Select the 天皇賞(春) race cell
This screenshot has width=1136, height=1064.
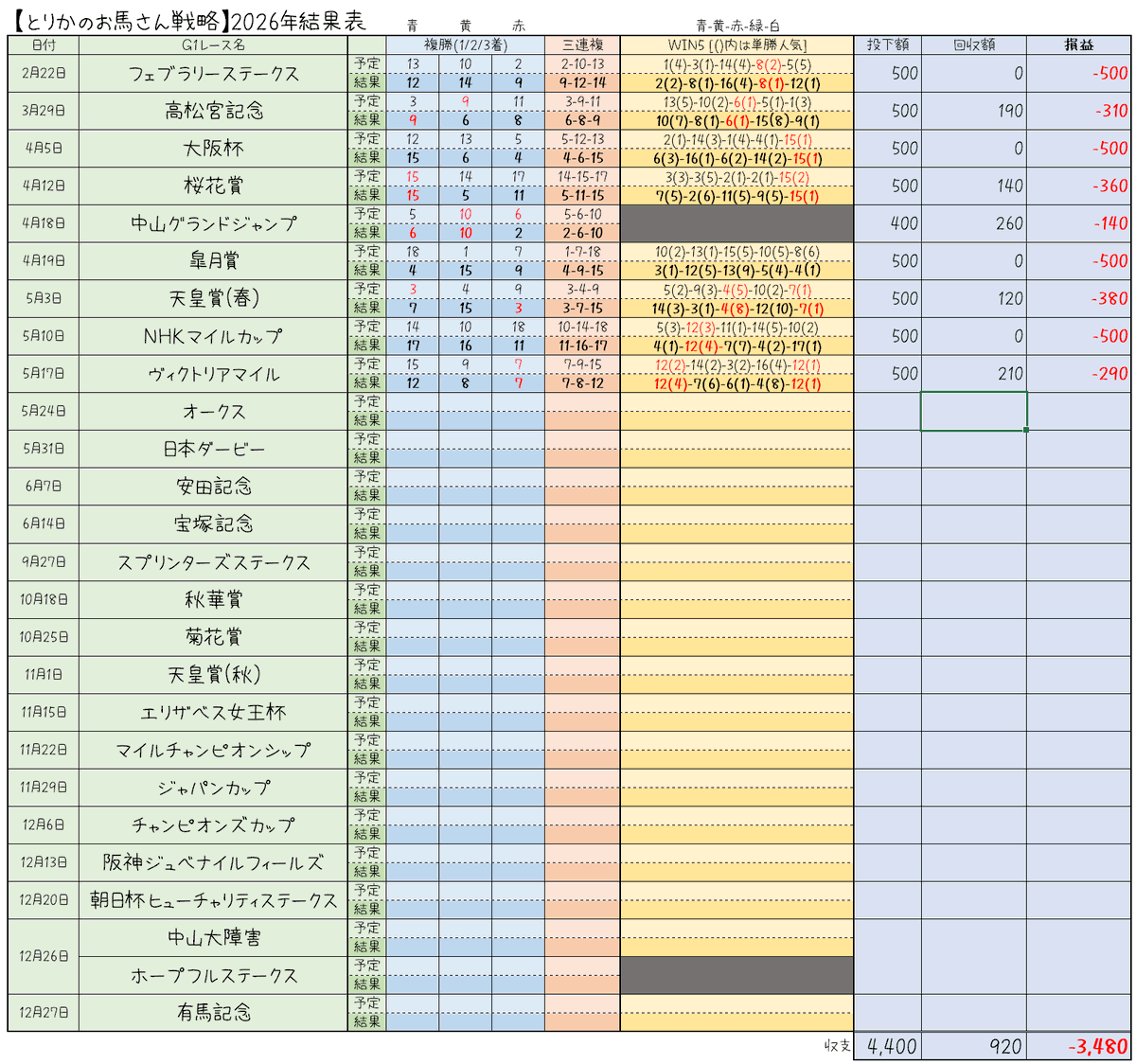[213, 298]
